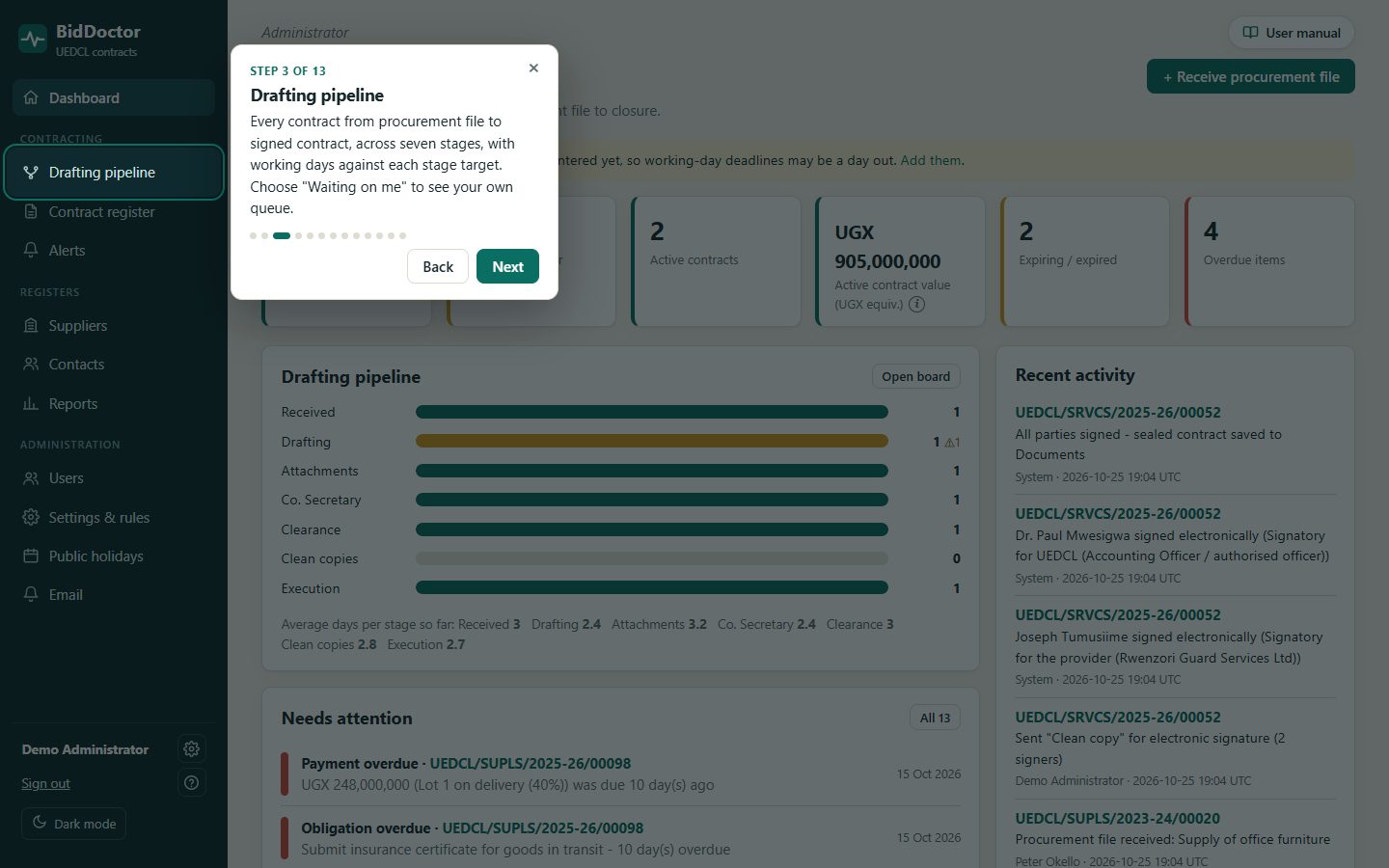The width and height of the screenshot is (1389, 868).
Task: Click the Received stage bar
Action: click(x=652, y=412)
